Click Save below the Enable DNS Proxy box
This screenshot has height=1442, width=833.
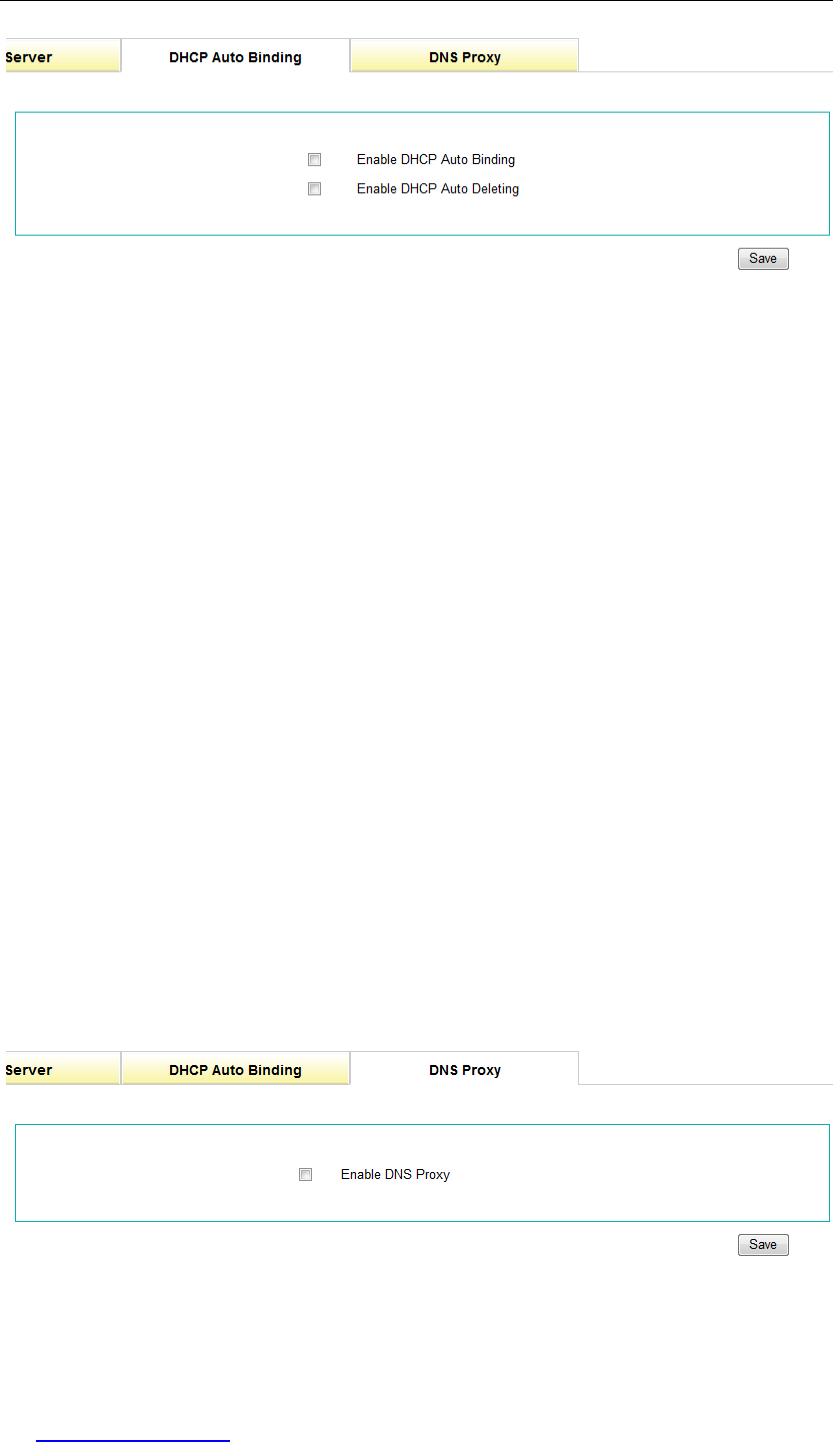763,1244
